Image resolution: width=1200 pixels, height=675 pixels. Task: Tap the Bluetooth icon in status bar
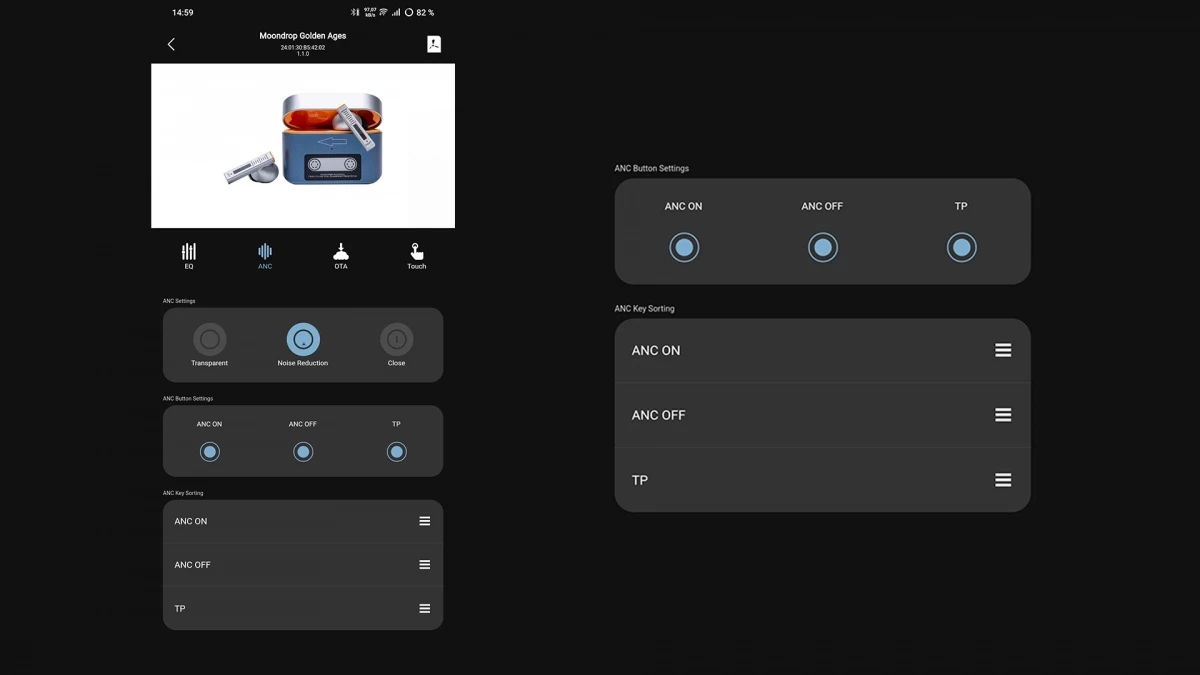tap(355, 12)
